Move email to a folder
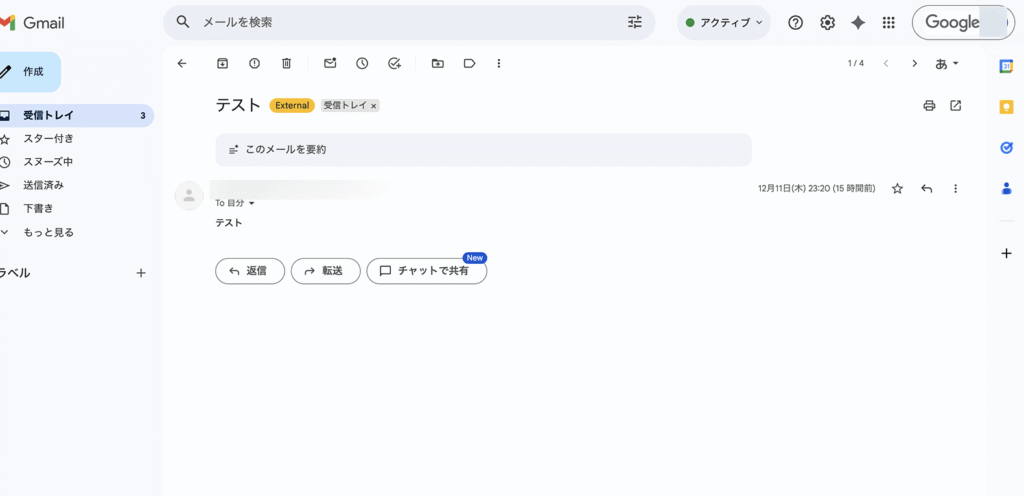Screen dimensions: 1024x496 (438, 63)
